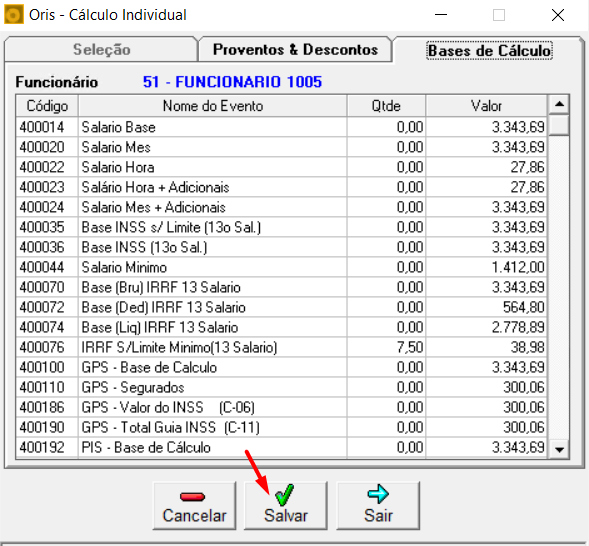Select Base INSS s/ Limite (13o Sal.) row
This screenshot has height=546, width=589.
point(282,227)
